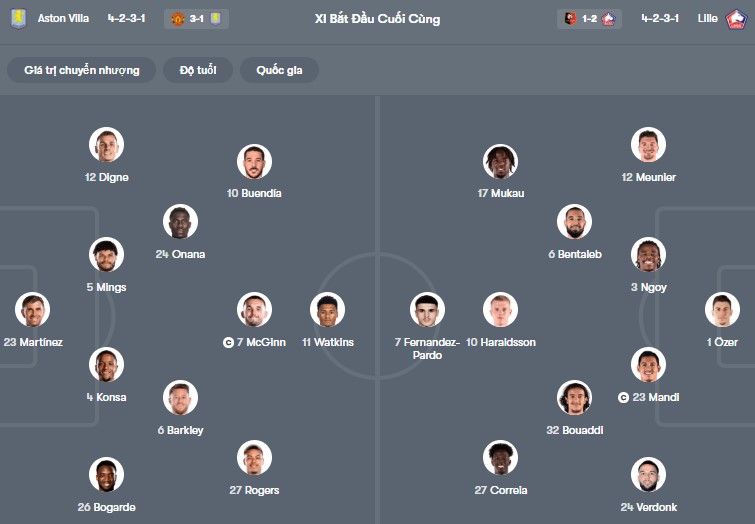
Task: Click Watkins player photo
Action: tap(328, 310)
